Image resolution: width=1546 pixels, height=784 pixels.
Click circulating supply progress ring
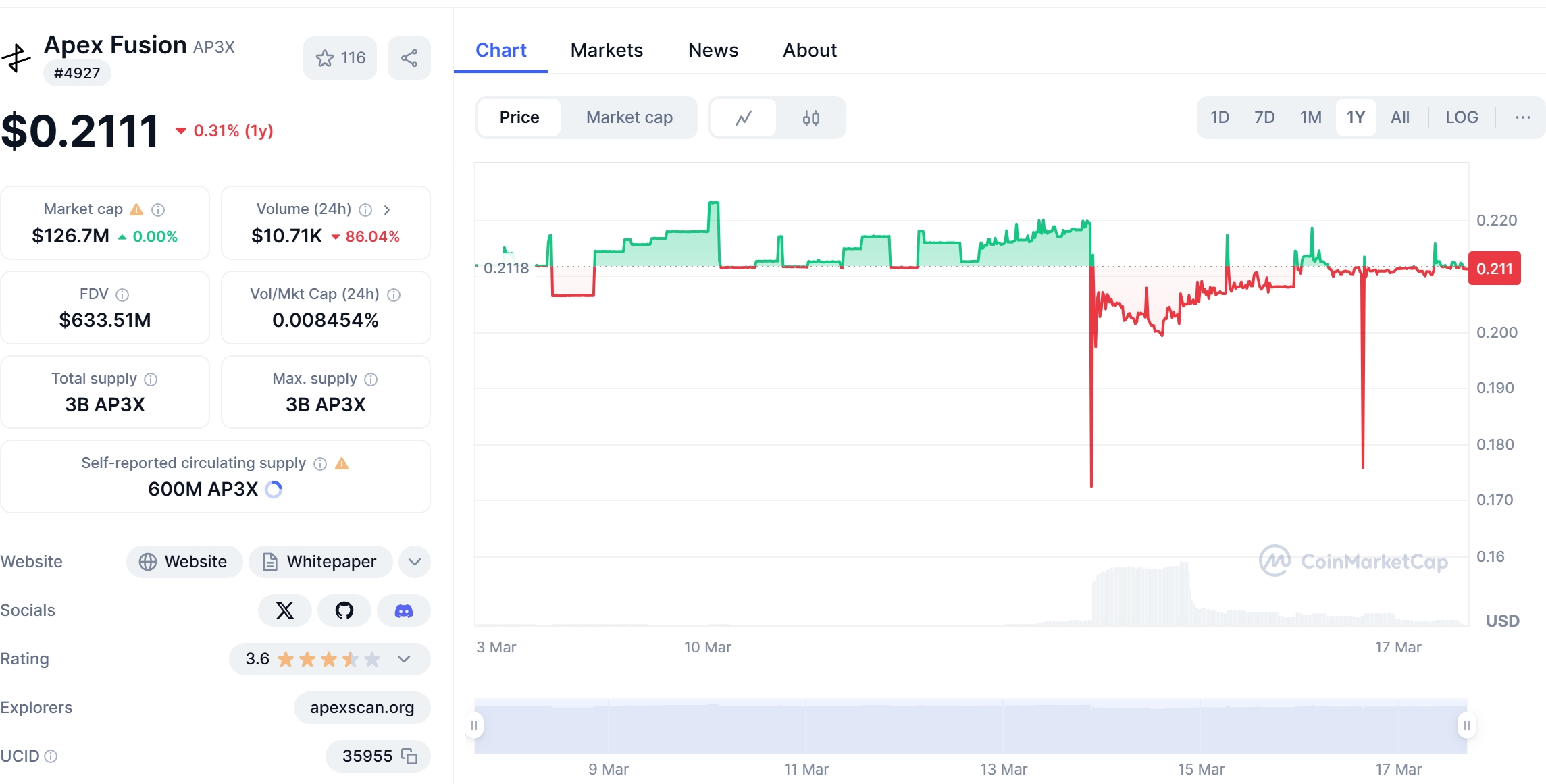pos(274,489)
